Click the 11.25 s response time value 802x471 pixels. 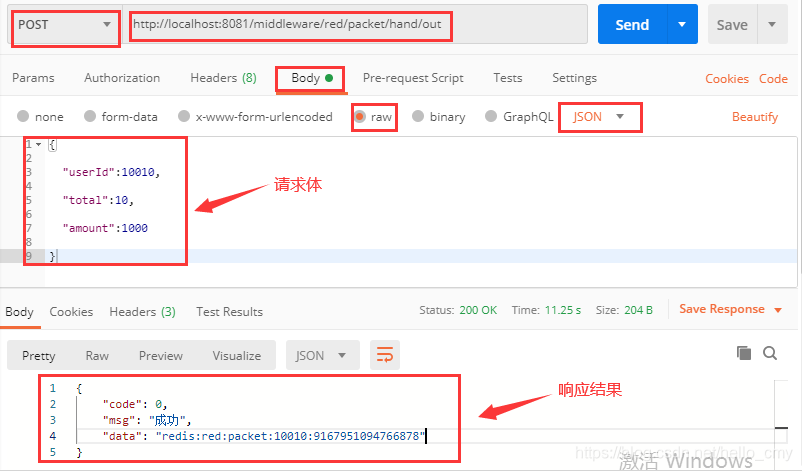tap(563, 310)
